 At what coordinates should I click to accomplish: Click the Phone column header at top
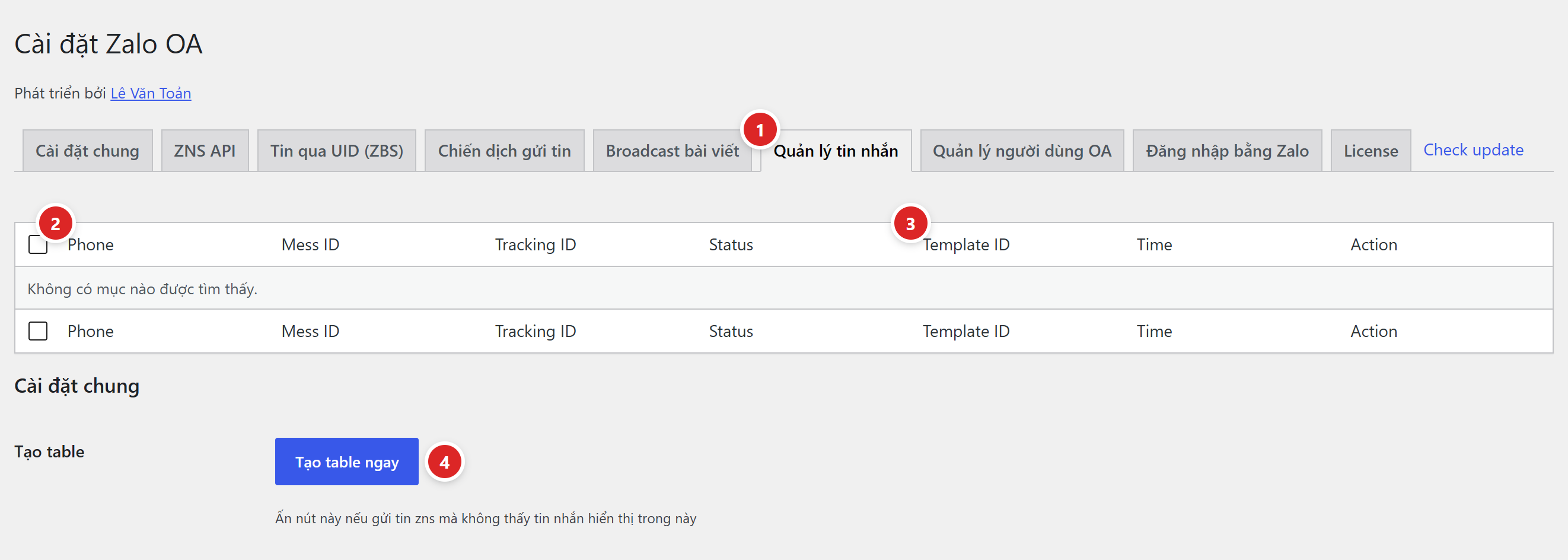[91, 244]
